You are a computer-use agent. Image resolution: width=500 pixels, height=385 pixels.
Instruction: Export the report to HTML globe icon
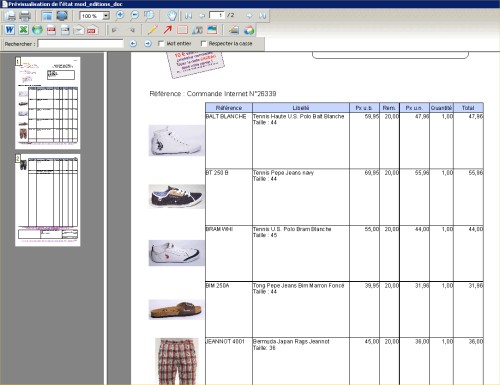click(37, 30)
